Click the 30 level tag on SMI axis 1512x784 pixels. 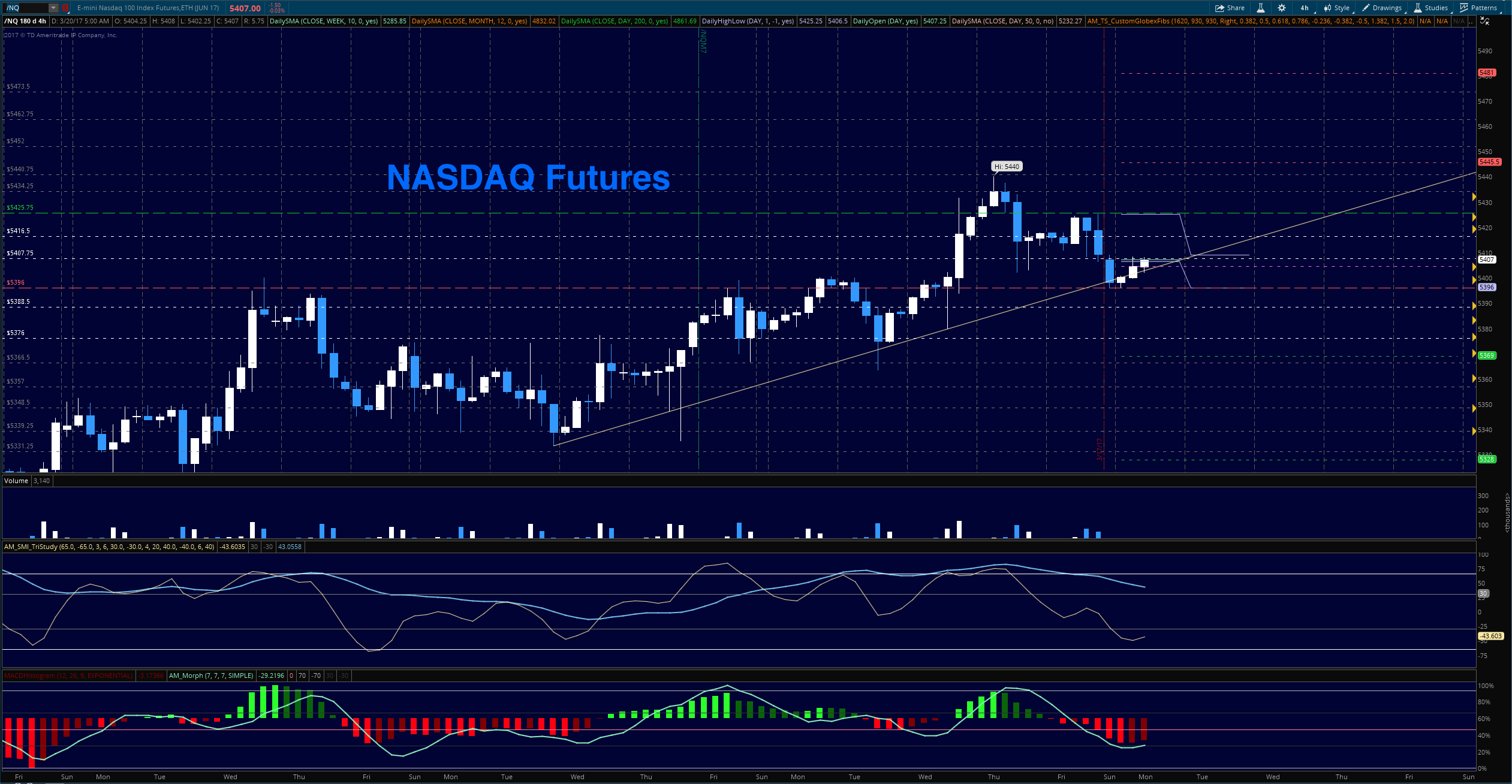[1483, 593]
